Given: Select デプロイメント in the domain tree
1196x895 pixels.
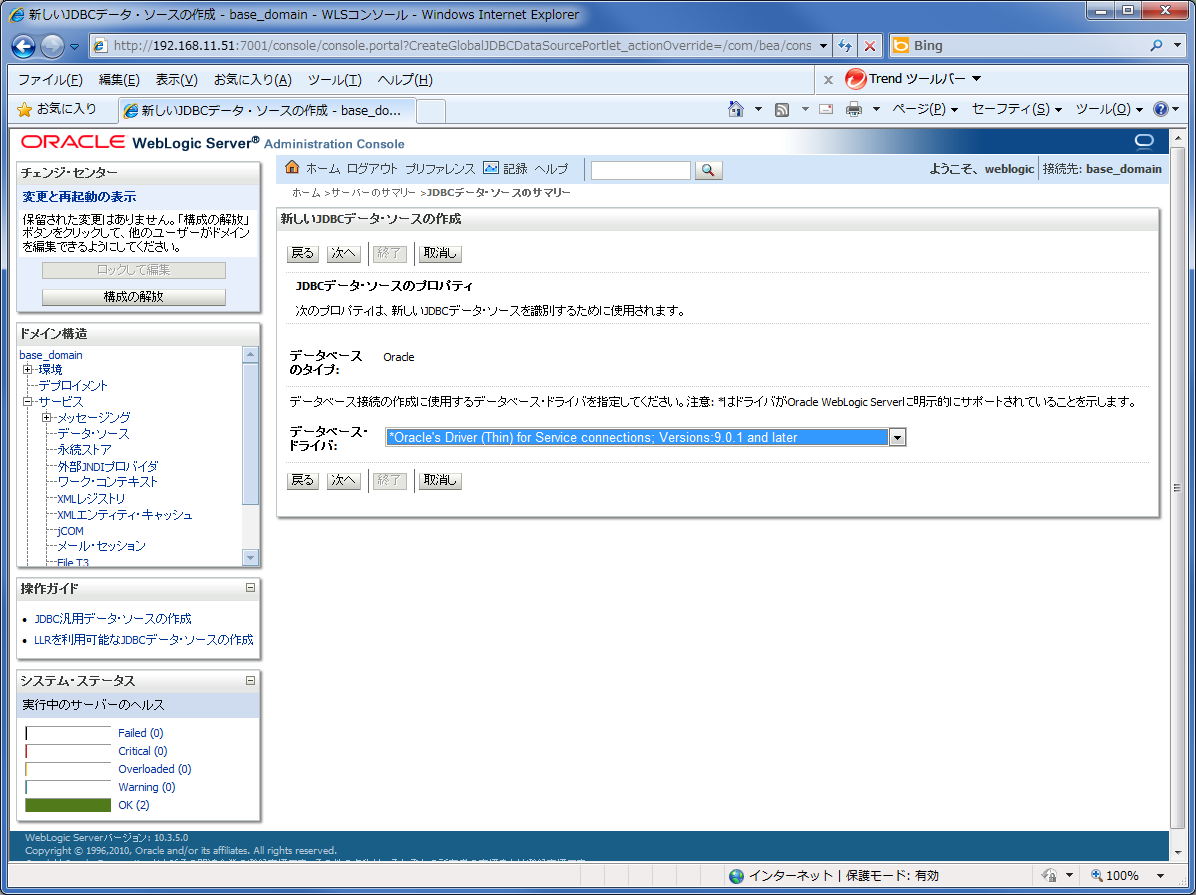Looking at the screenshot, I should tap(73, 385).
